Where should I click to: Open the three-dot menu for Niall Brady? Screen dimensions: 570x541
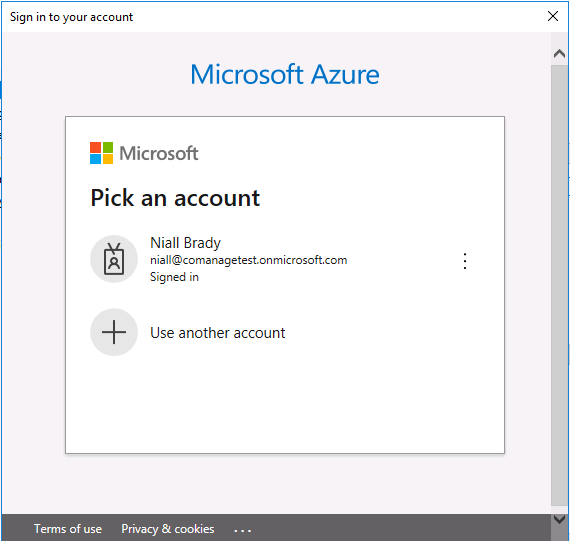coord(465,261)
